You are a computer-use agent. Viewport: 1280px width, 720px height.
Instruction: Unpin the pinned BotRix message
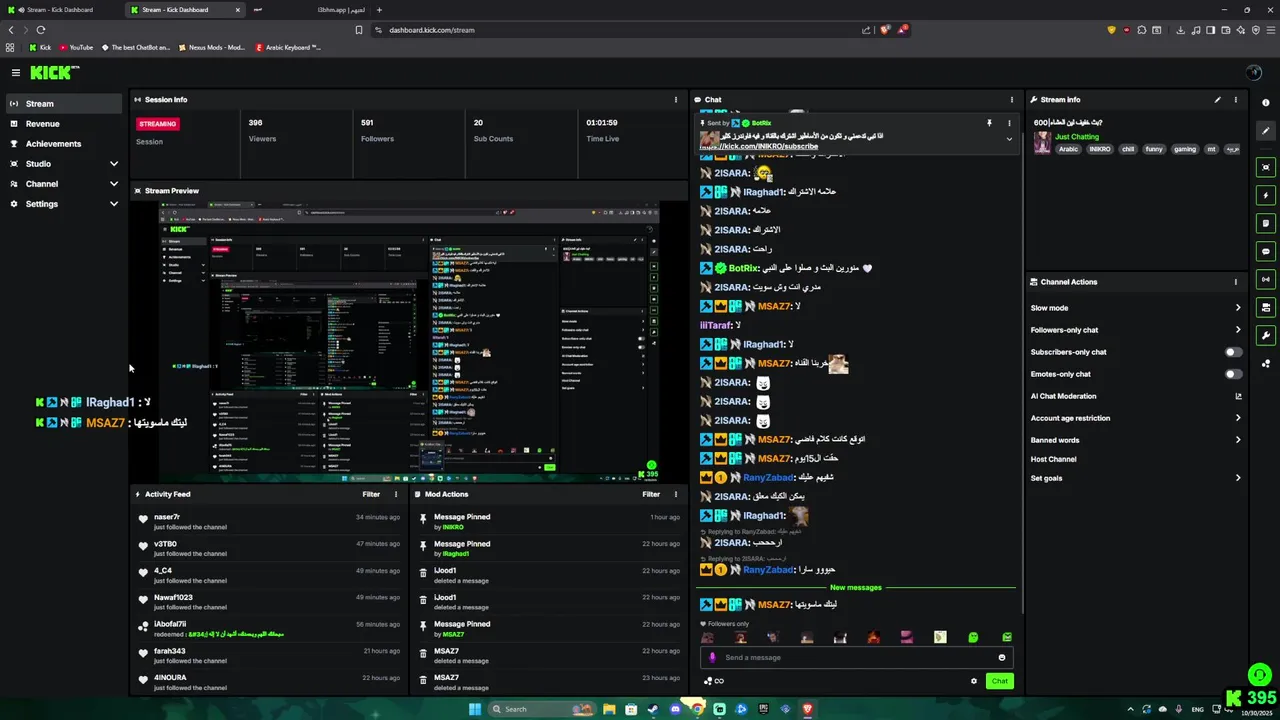(989, 123)
